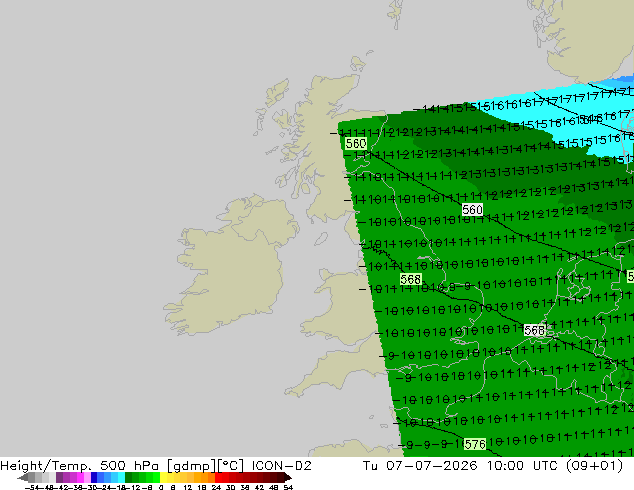Image resolution: width=634 pixels, height=490 pixels.
Task: Click the 560 label with white background
Action: click(x=472, y=209)
